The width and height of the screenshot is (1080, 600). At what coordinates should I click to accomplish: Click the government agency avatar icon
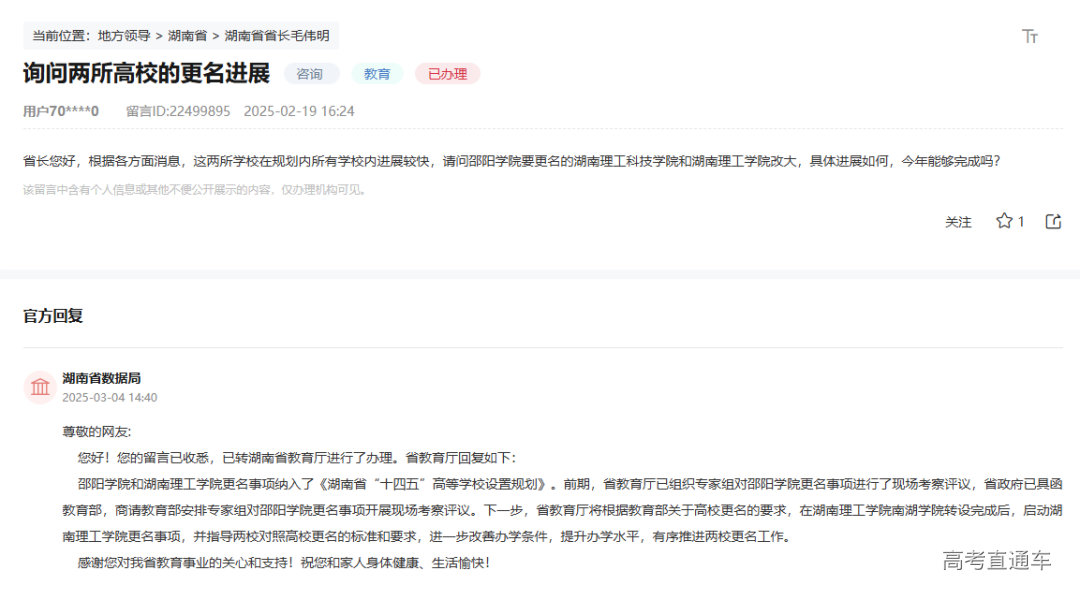[x=39, y=386]
